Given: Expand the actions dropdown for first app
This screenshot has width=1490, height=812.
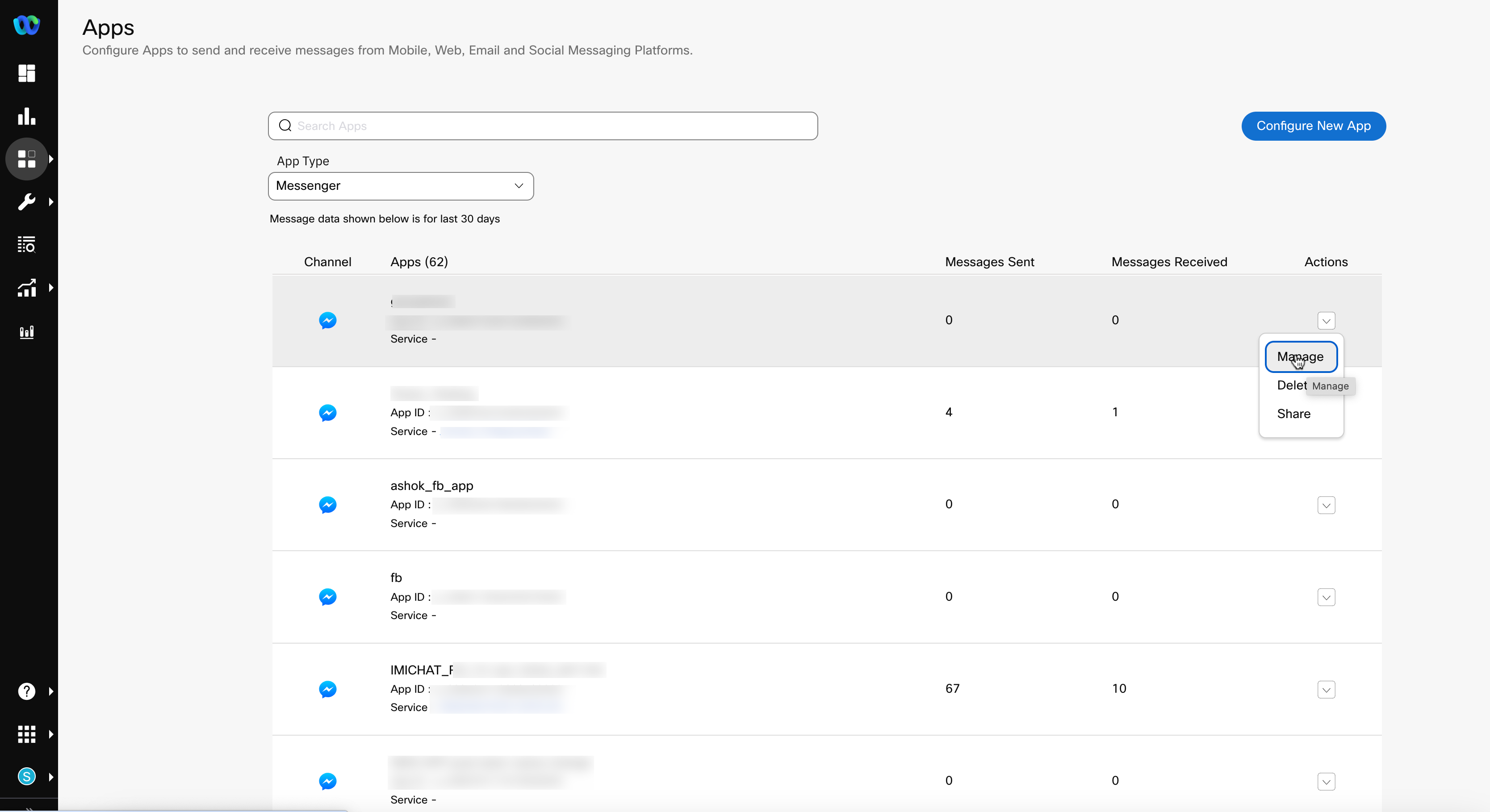Looking at the screenshot, I should pos(1326,320).
